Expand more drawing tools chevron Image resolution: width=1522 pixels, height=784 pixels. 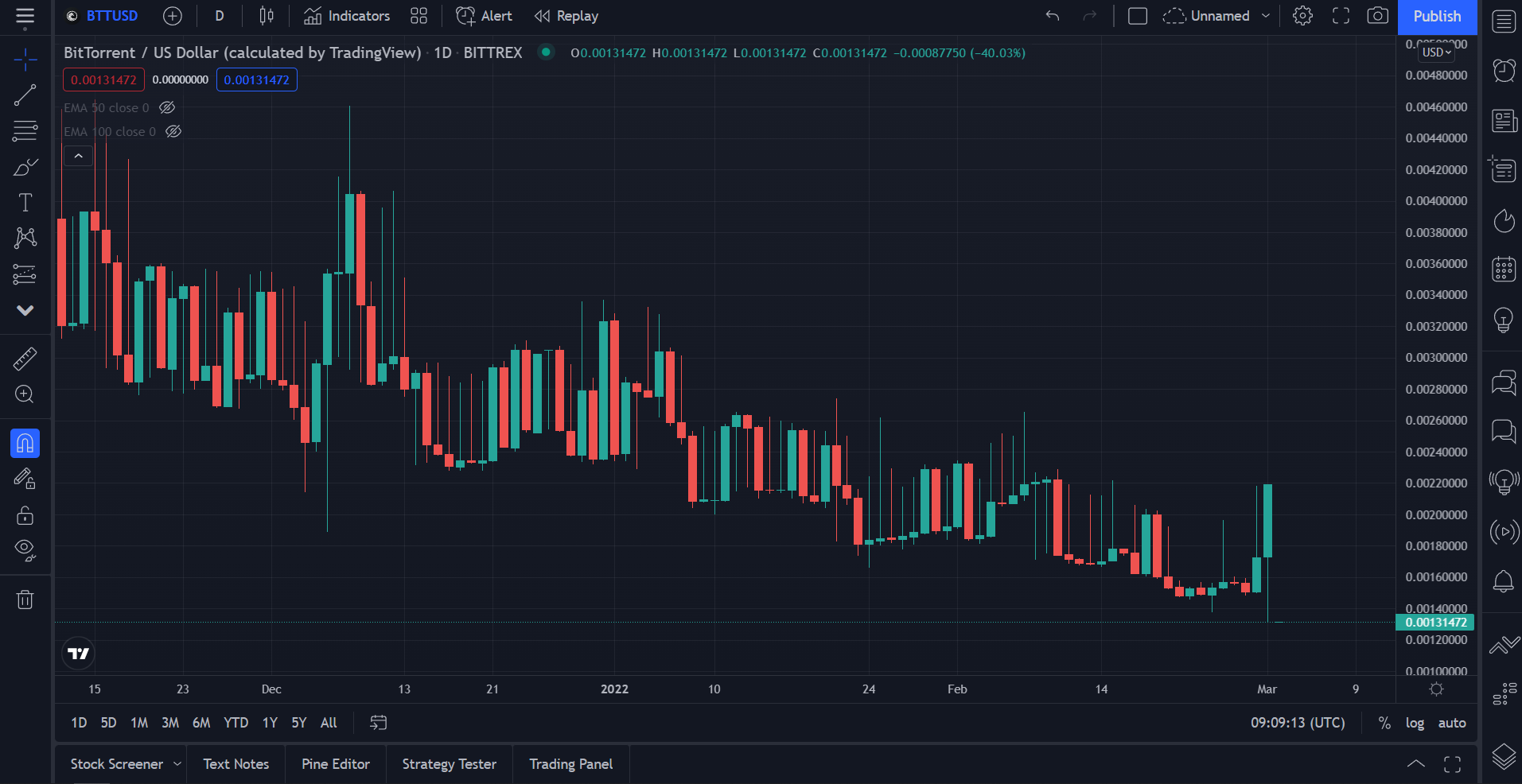pyautogui.click(x=25, y=310)
